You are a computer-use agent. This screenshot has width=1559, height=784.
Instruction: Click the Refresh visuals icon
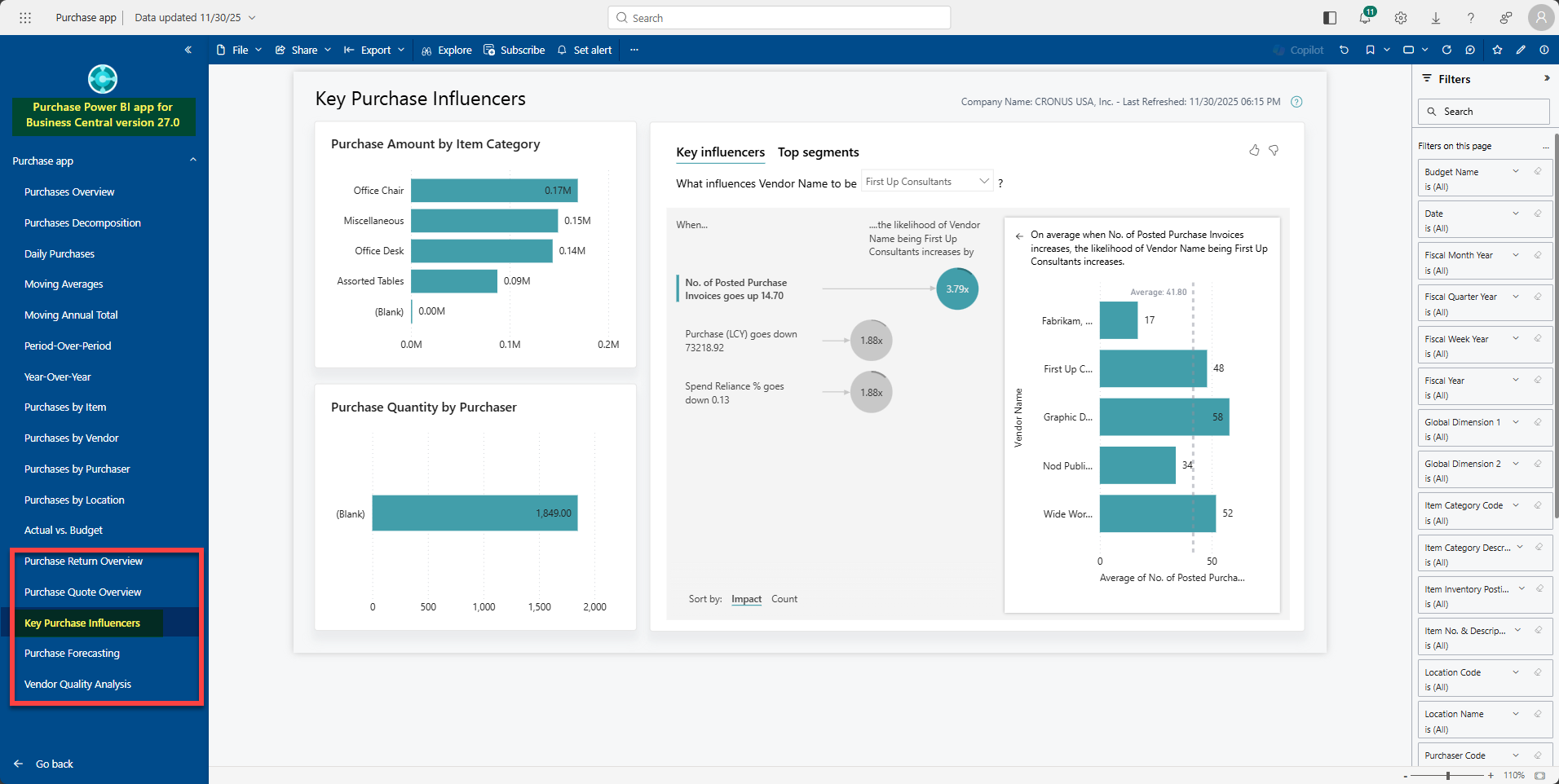click(1446, 51)
